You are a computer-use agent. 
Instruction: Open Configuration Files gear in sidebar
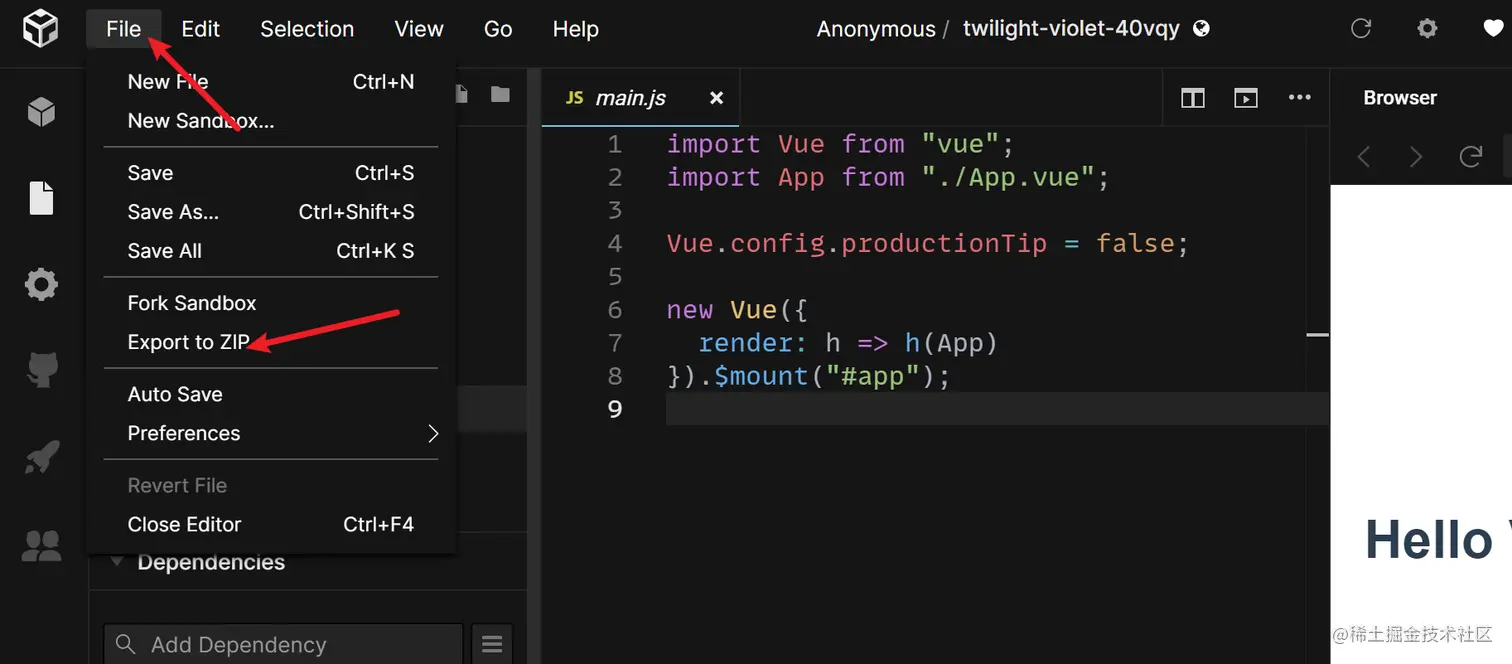[x=41, y=285]
